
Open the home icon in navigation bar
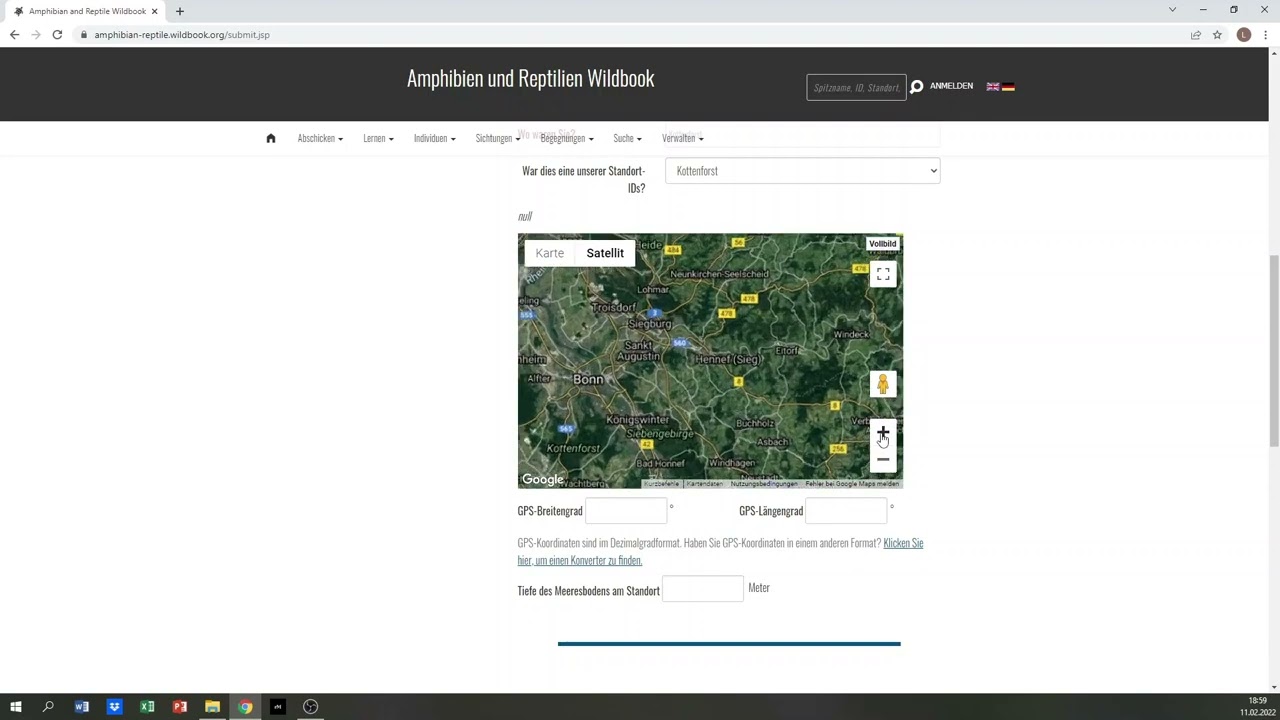270,138
